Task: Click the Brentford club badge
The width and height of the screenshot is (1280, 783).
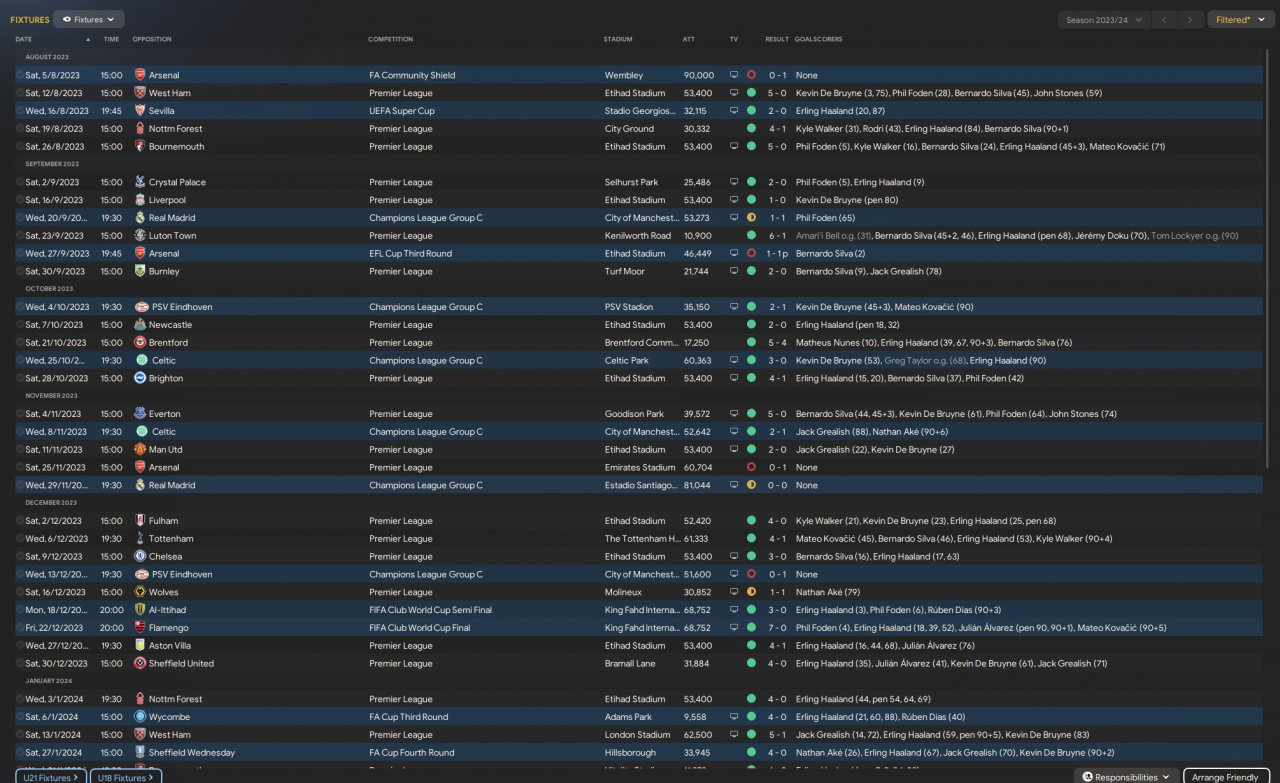Action: pyautogui.click(x=140, y=343)
